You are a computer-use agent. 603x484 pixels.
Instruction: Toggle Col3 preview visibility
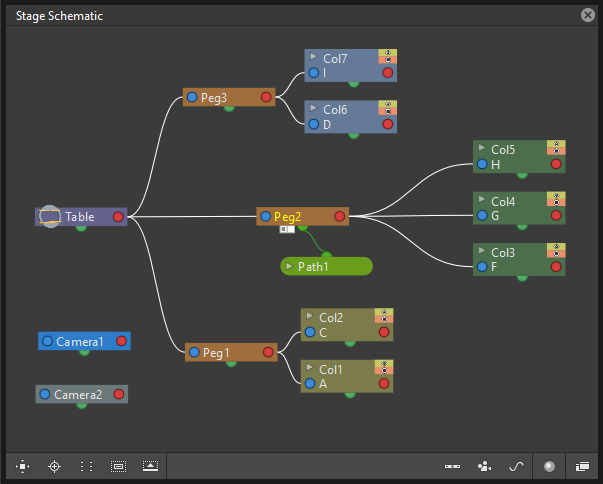click(x=556, y=246)
